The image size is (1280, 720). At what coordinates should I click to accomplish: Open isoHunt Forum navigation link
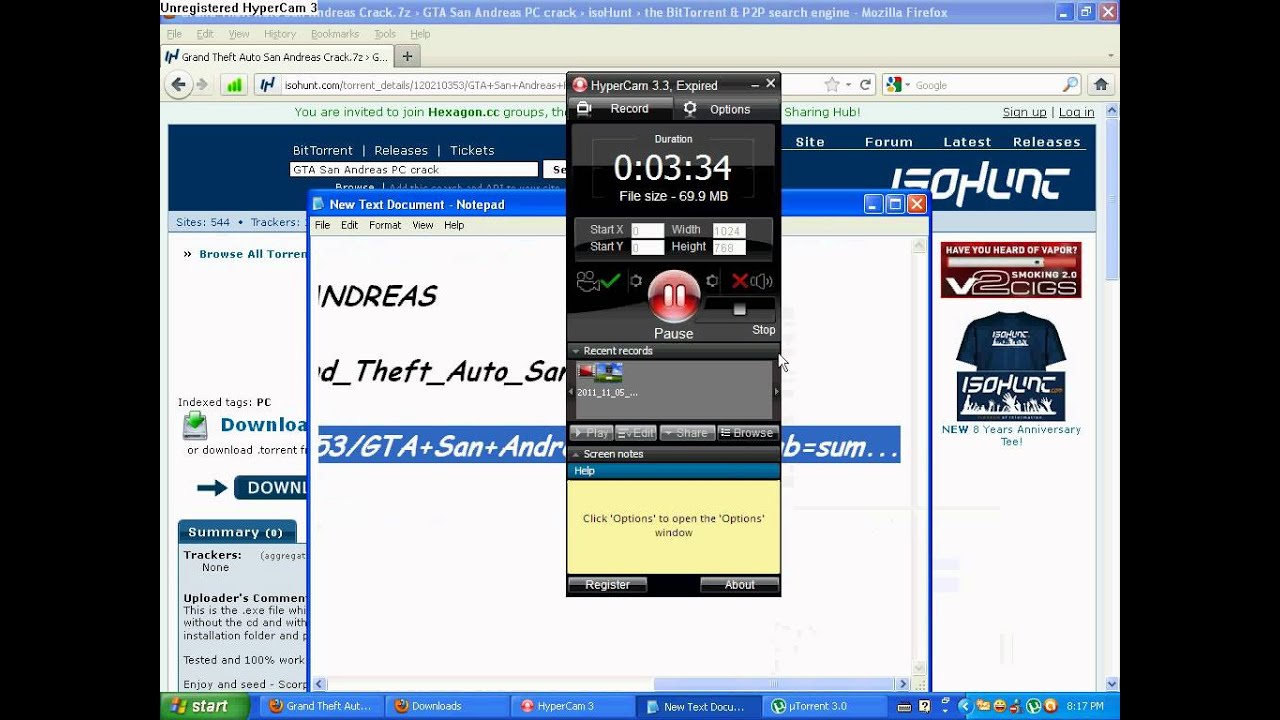pyautogui.click(x=888, y=142)
